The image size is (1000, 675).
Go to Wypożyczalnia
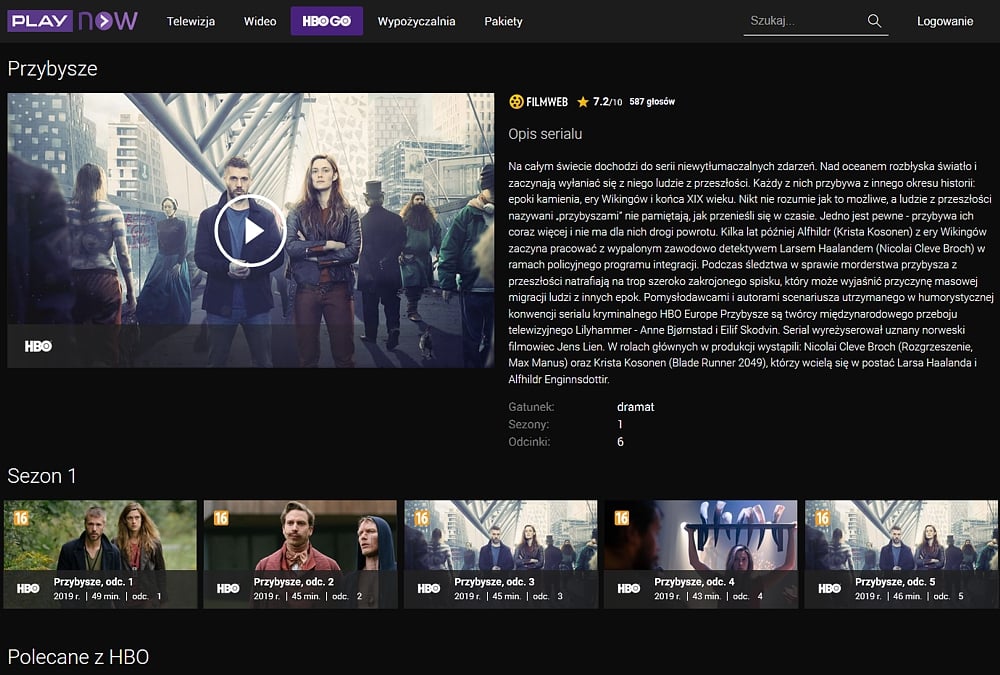pyautogui.click(x=416, y=21)
